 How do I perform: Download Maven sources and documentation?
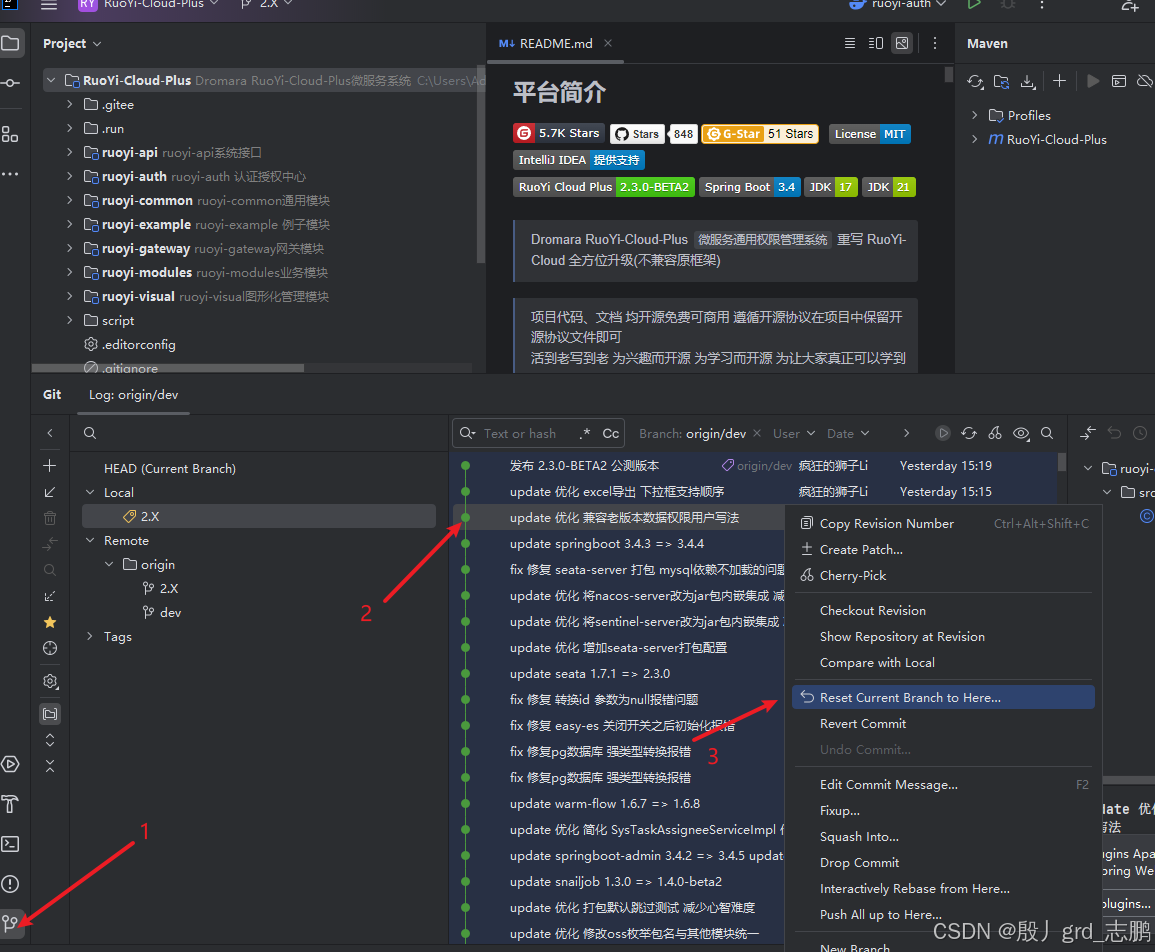point(1028,82)
